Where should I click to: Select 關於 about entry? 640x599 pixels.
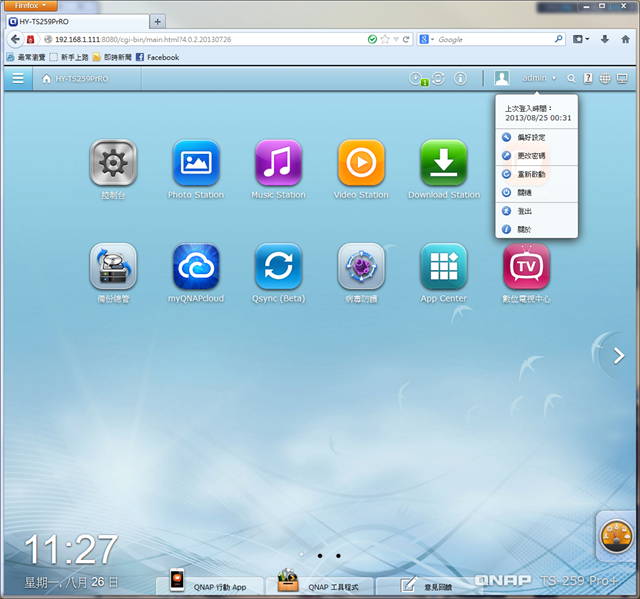click(x=536, y=229)
